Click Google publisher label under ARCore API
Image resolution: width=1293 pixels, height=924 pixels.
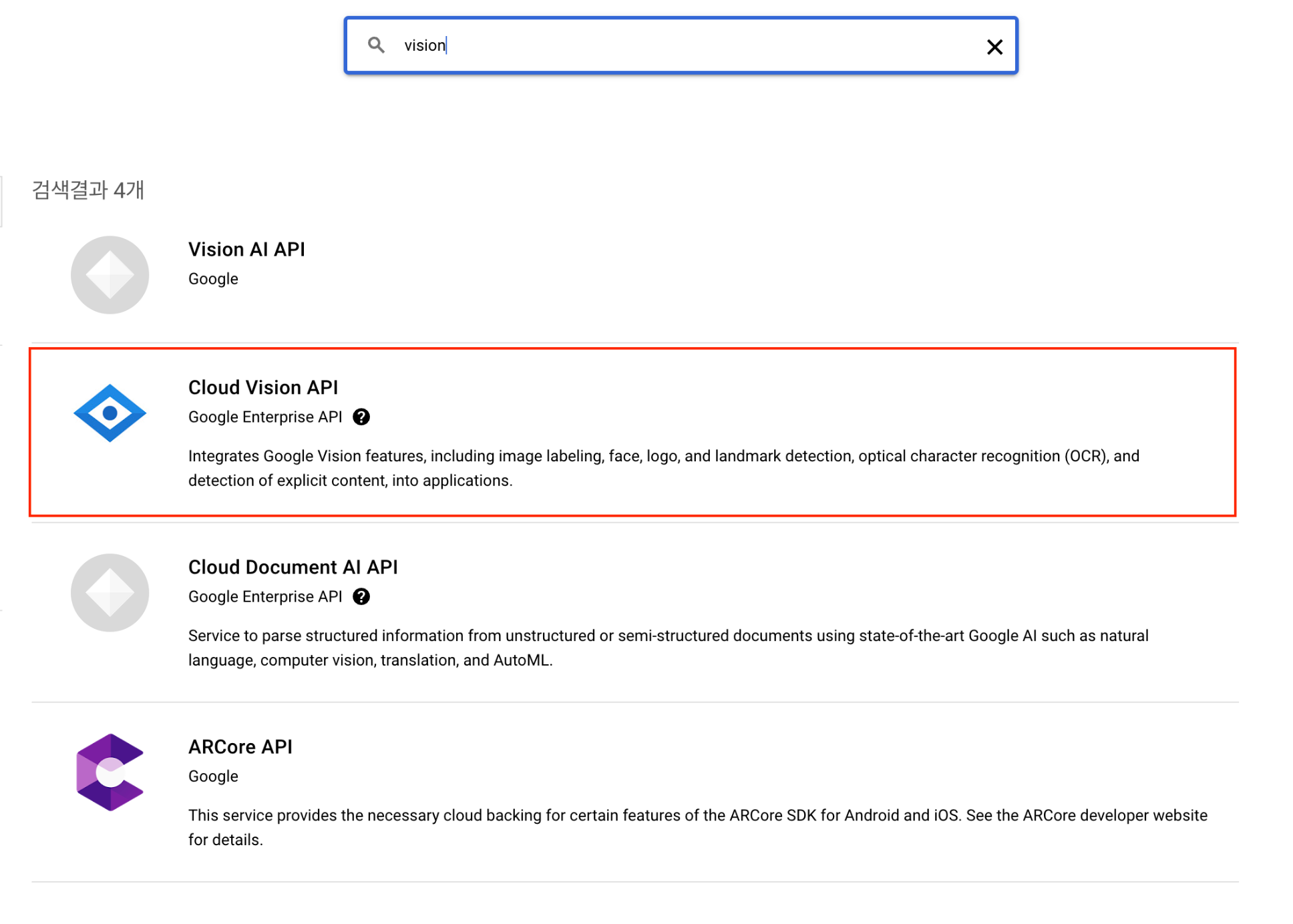tap(212, 776)
